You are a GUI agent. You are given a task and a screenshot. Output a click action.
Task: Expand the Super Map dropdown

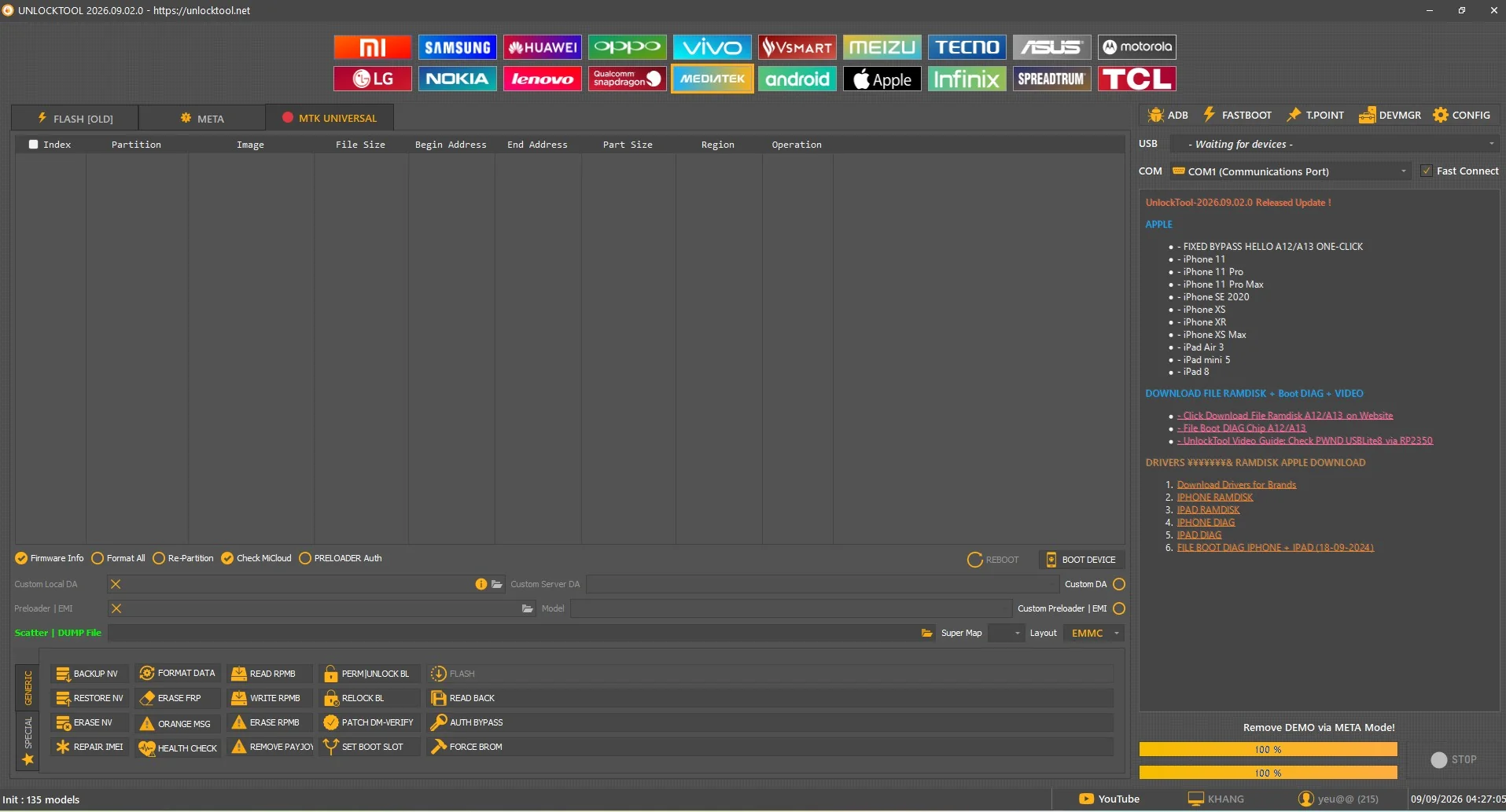(x=1007, y=633)
